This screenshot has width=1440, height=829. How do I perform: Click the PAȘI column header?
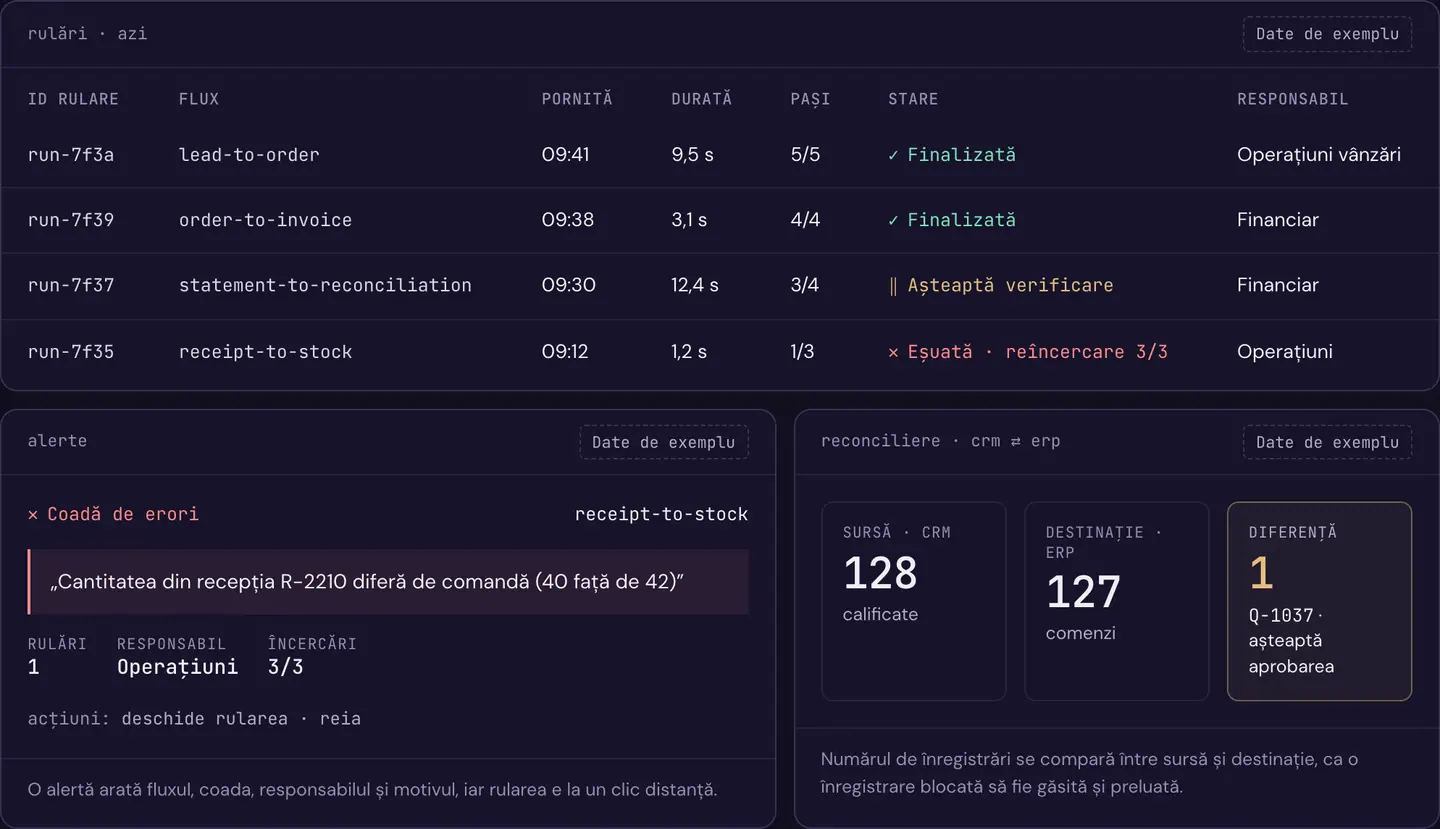811,99
